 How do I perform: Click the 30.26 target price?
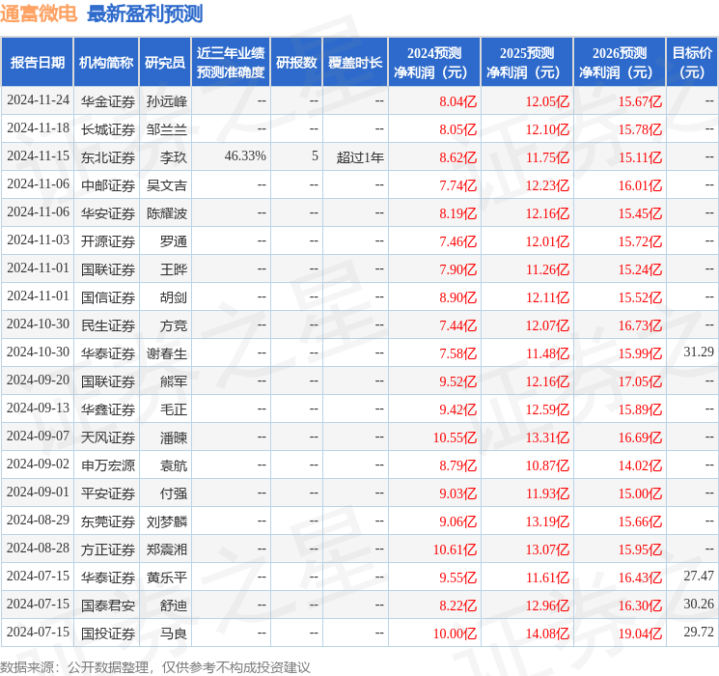[698, 604]
